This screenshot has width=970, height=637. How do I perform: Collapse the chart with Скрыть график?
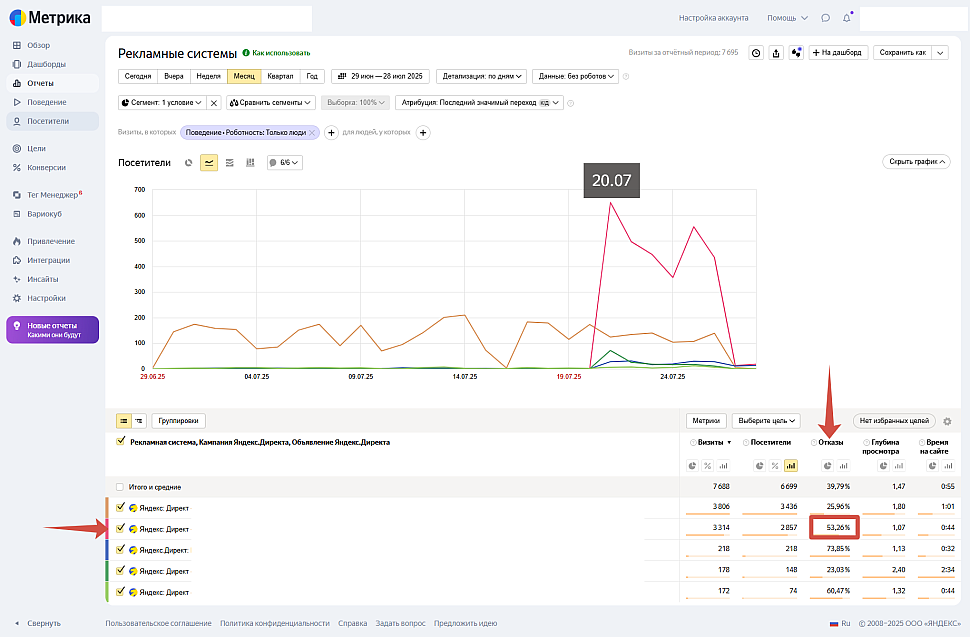click(916, 162)
